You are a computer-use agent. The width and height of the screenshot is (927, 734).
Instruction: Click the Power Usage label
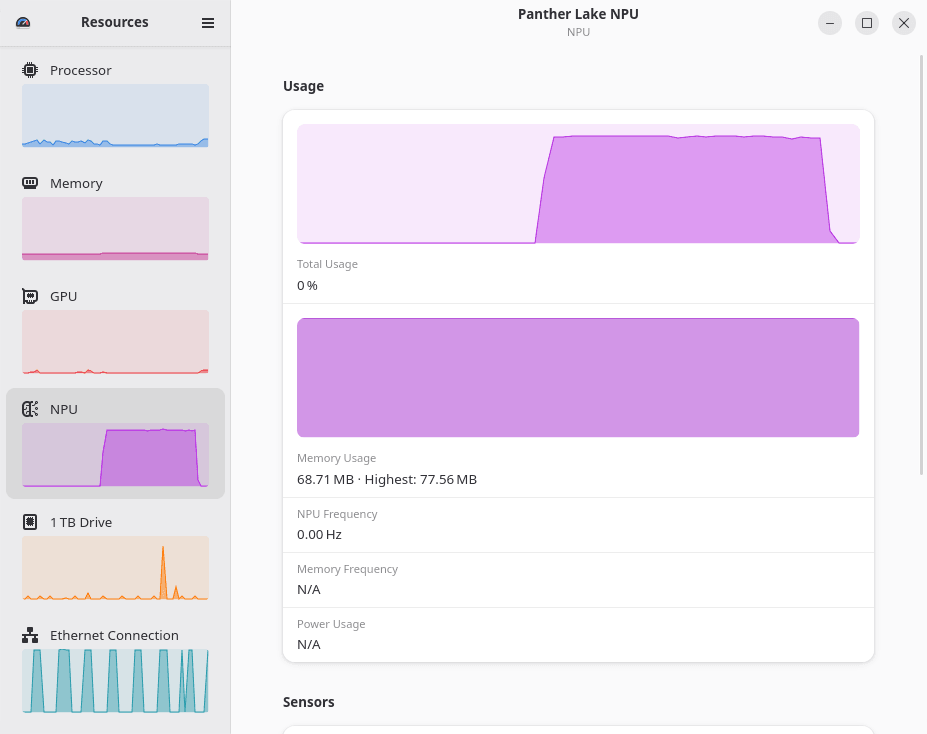(x=331, y=623)
